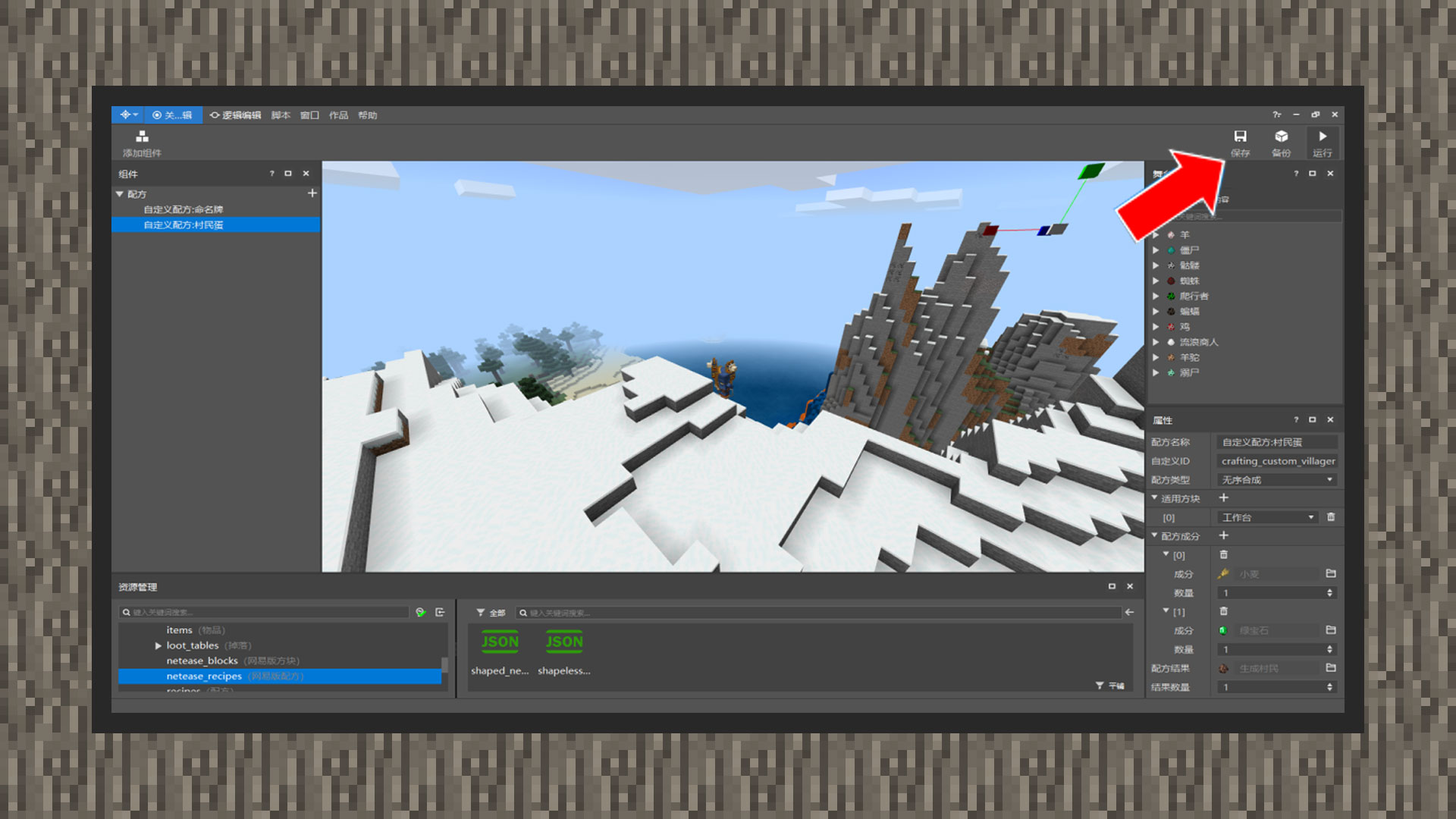Click back arrow in resource file browser
Image resolution: width=1456 pixels, height=819 pixels.
click(1129, 612)
